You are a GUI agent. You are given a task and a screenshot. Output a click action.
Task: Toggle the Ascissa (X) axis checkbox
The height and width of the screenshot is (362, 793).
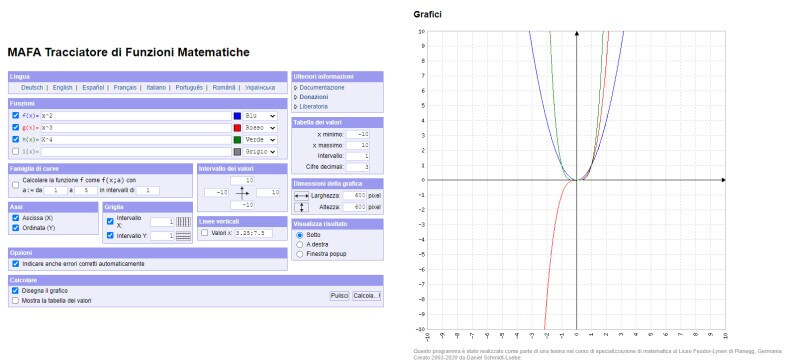click(x=16, y=218)
